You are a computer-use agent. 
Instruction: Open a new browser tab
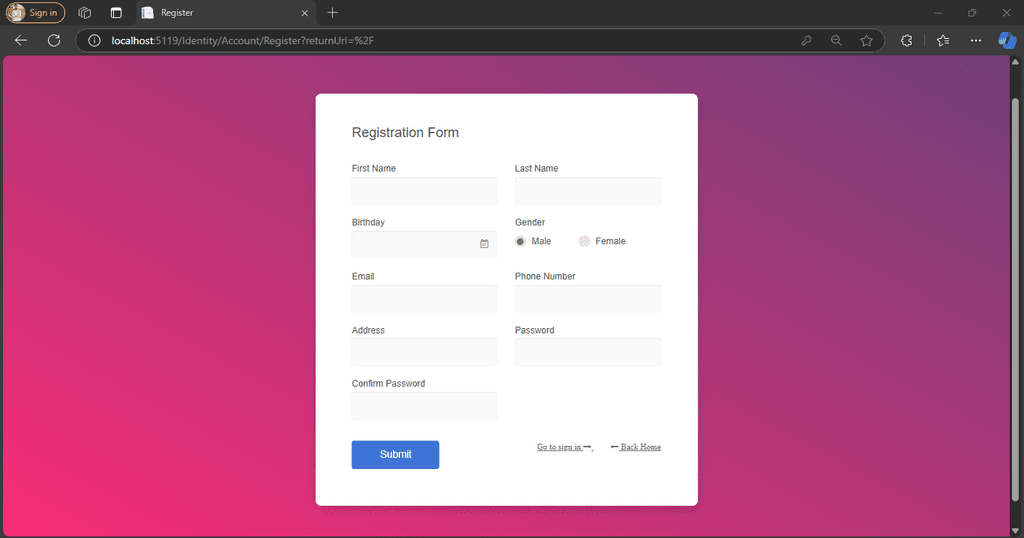tap(332, 12)
